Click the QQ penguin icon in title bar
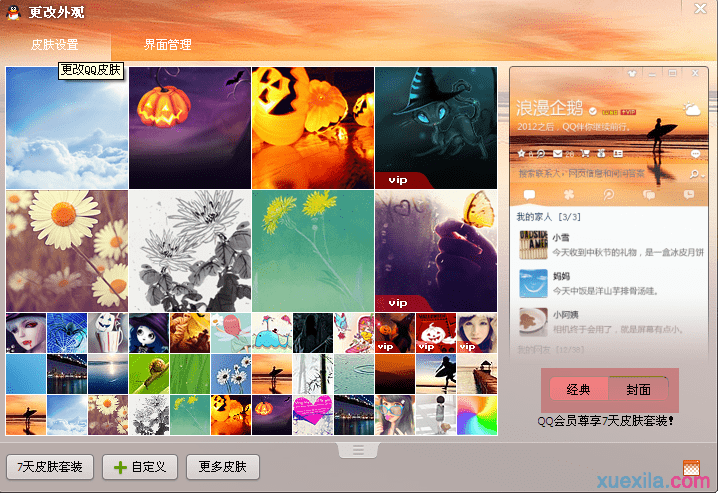 [14, 13]
